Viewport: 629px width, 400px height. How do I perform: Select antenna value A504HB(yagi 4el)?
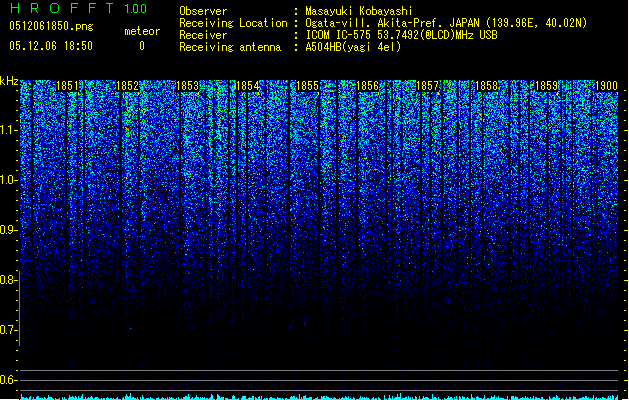click(353, 47)
